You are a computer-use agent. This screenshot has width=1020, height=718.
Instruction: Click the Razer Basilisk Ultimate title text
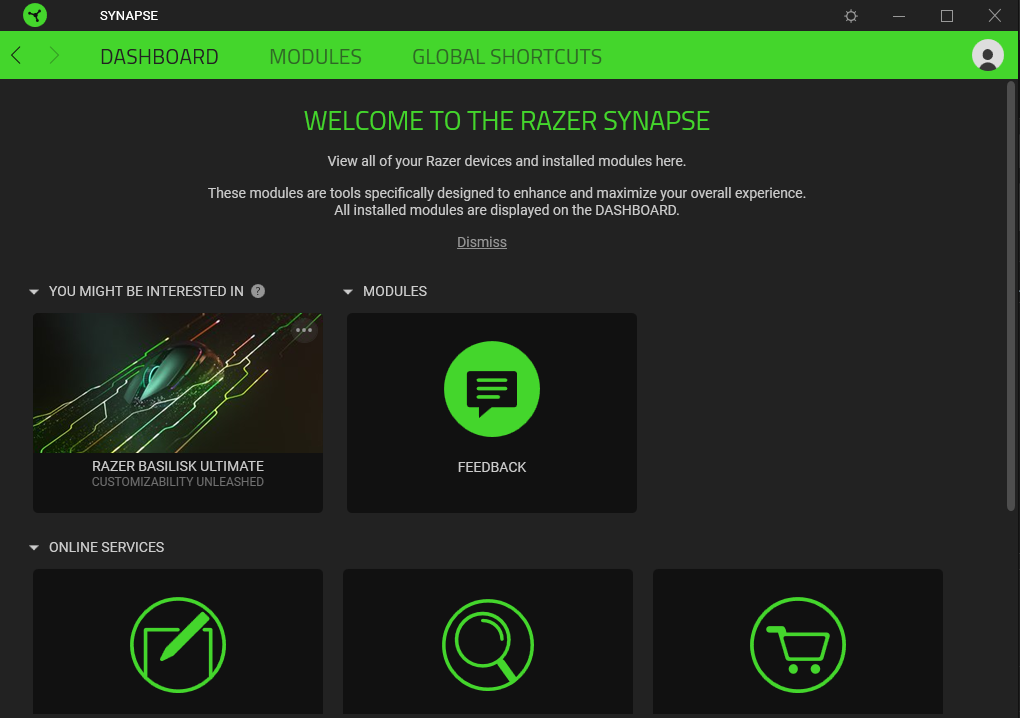coord(178,466)
